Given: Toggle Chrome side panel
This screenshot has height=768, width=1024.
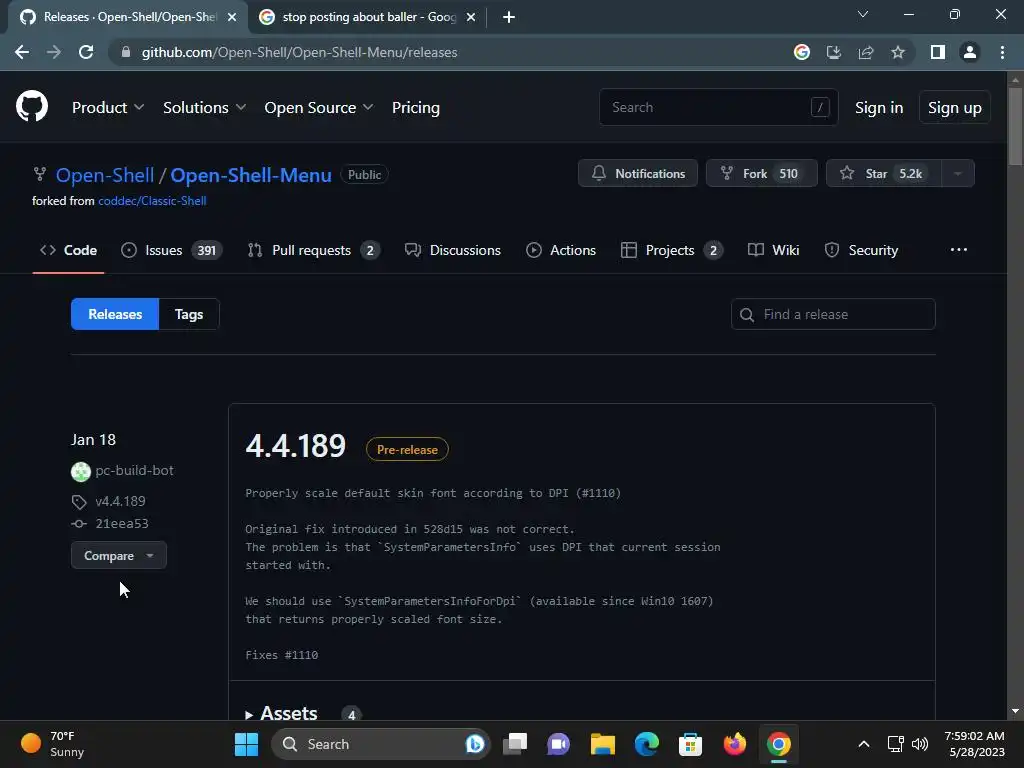Looking at the screenshot, I should pyautogui.click(x=938, y=52).
